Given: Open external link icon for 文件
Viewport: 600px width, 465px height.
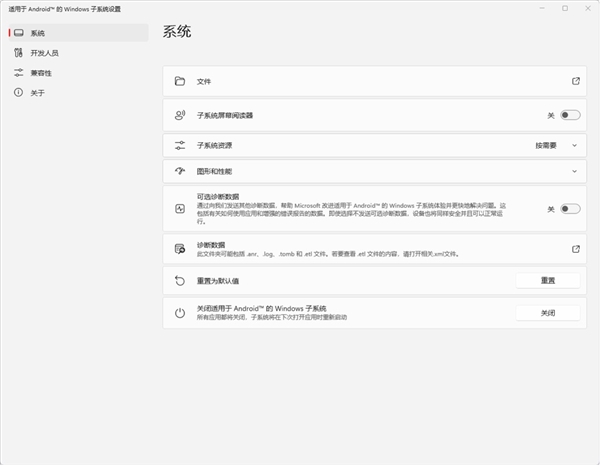Looking at the screenshot, I should pyautogui.click(x=575, y=81).
